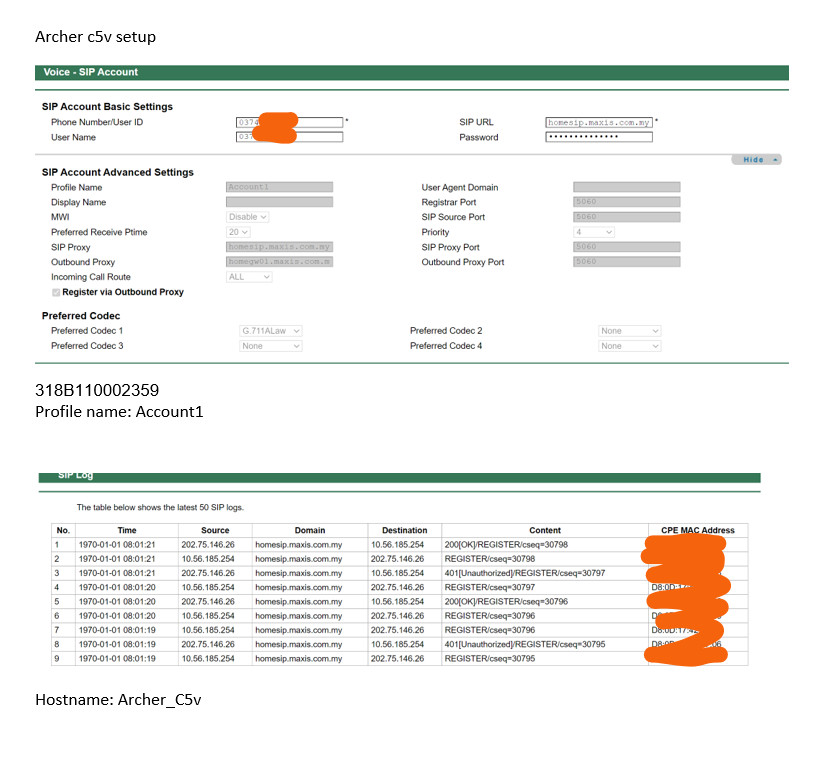Image resolution: width=834 pixels, height=758 pixels.
Task: Click text 'Hostname: Archer_C5v'
Action: pyautogui.click(x=118, y=699)
